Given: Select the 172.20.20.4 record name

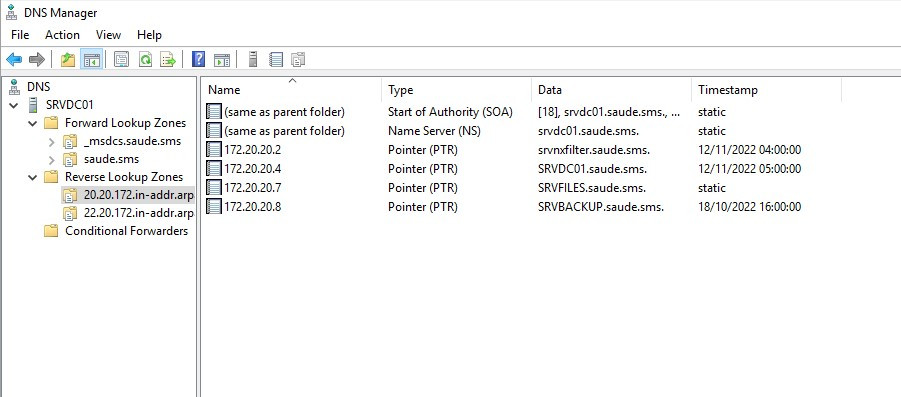Looking at the screenshot, I should coord(252,168).
